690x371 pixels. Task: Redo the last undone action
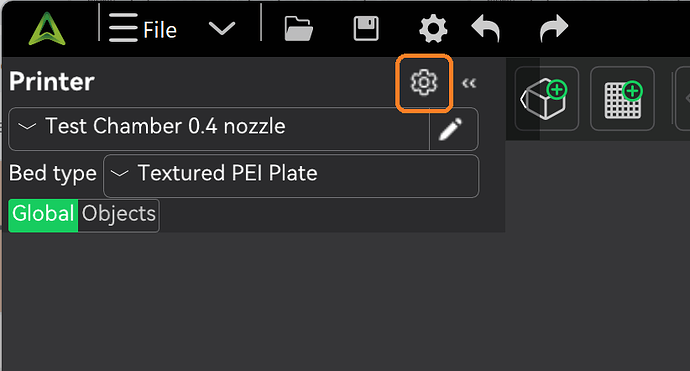[554, 28]
